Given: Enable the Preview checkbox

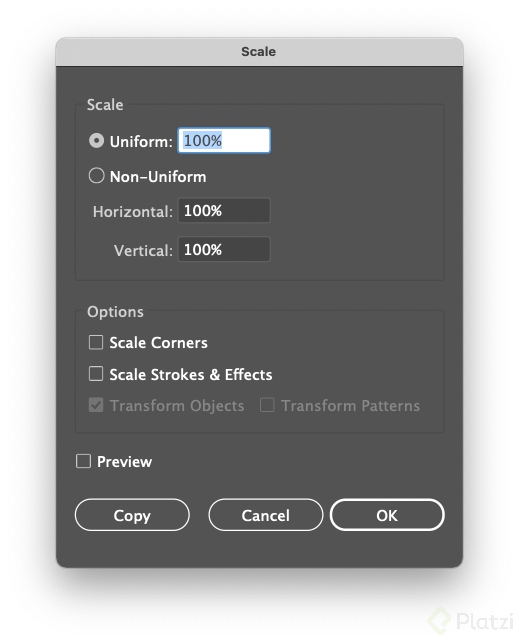Looking at the screenshot, I should point(83,461).
